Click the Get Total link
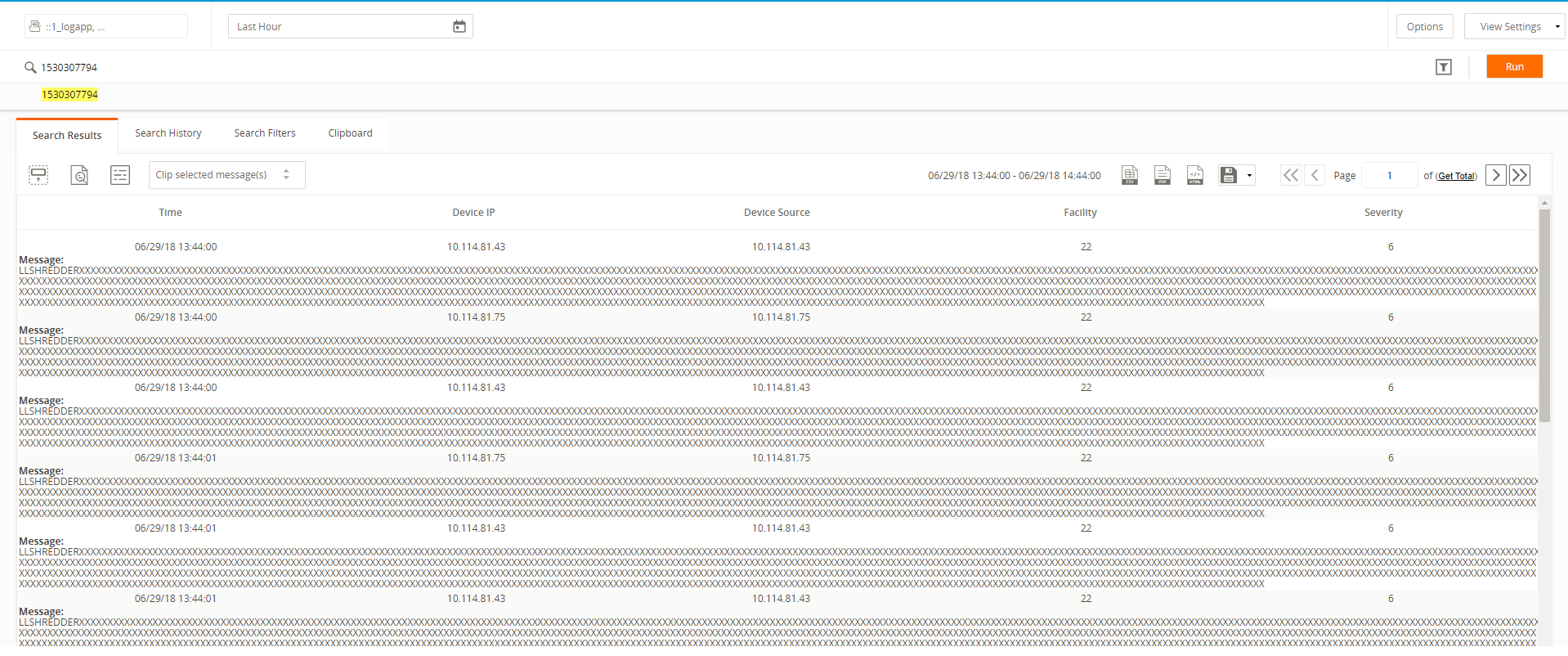Screen dimensions: 1568x656 coord(1457,176)
